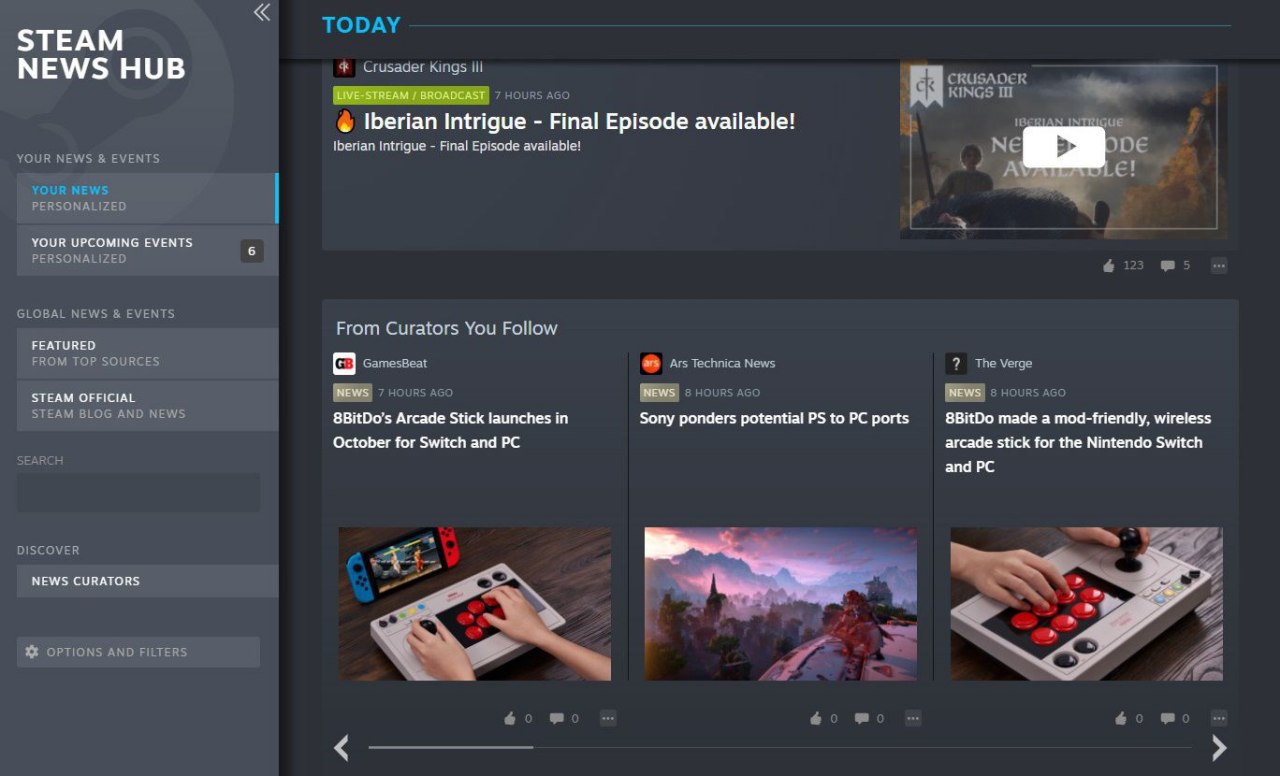Viewport: 1280px width, 776px height.
Task: Open The Verge arcade stick image
Action: [1086, 604]
